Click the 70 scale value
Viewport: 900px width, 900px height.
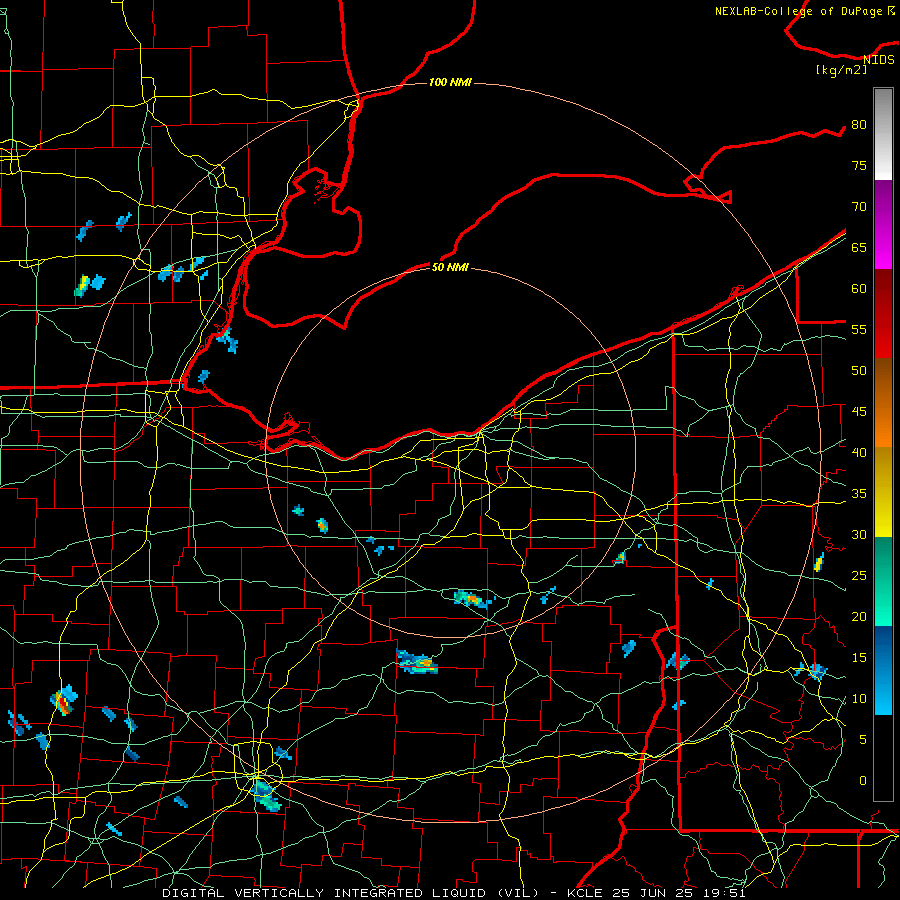(x=859, y=207)
